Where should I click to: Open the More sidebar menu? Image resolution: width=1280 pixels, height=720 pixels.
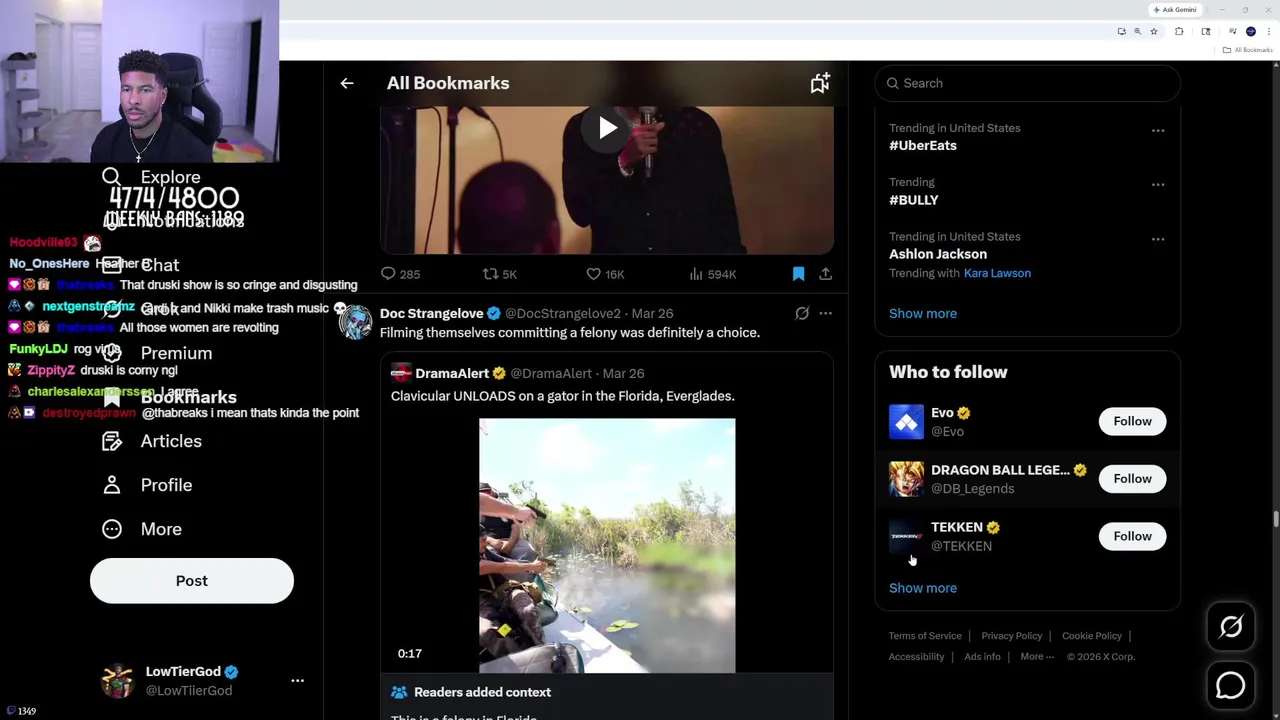tap(143, 529)
